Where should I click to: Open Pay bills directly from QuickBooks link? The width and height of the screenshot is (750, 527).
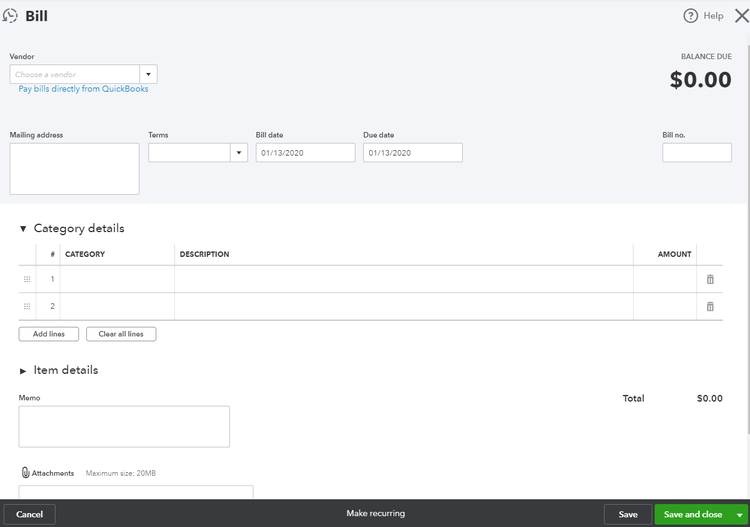pyautogui.click(x=83, y=89)
